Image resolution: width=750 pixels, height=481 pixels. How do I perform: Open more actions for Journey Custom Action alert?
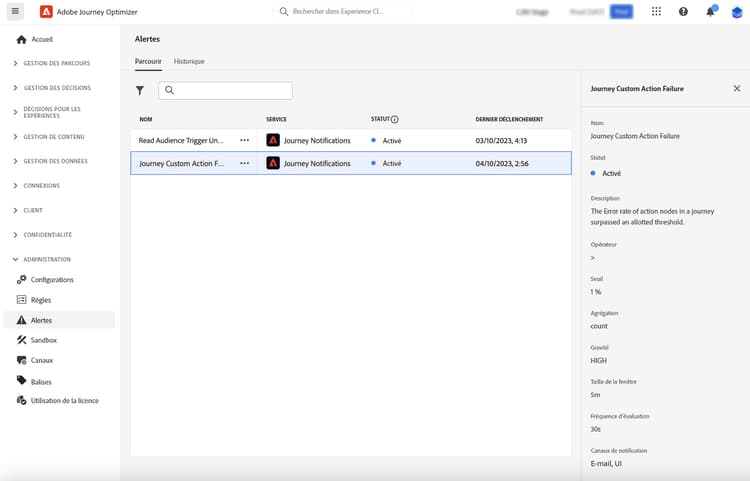[244, 163]
